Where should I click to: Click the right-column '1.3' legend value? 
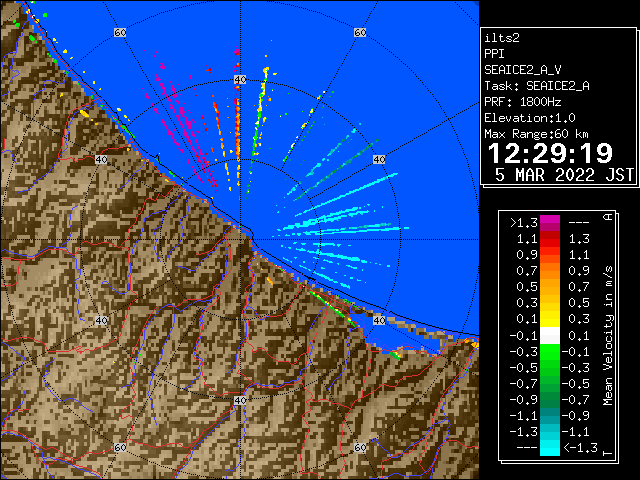click(x=579, y=239)
